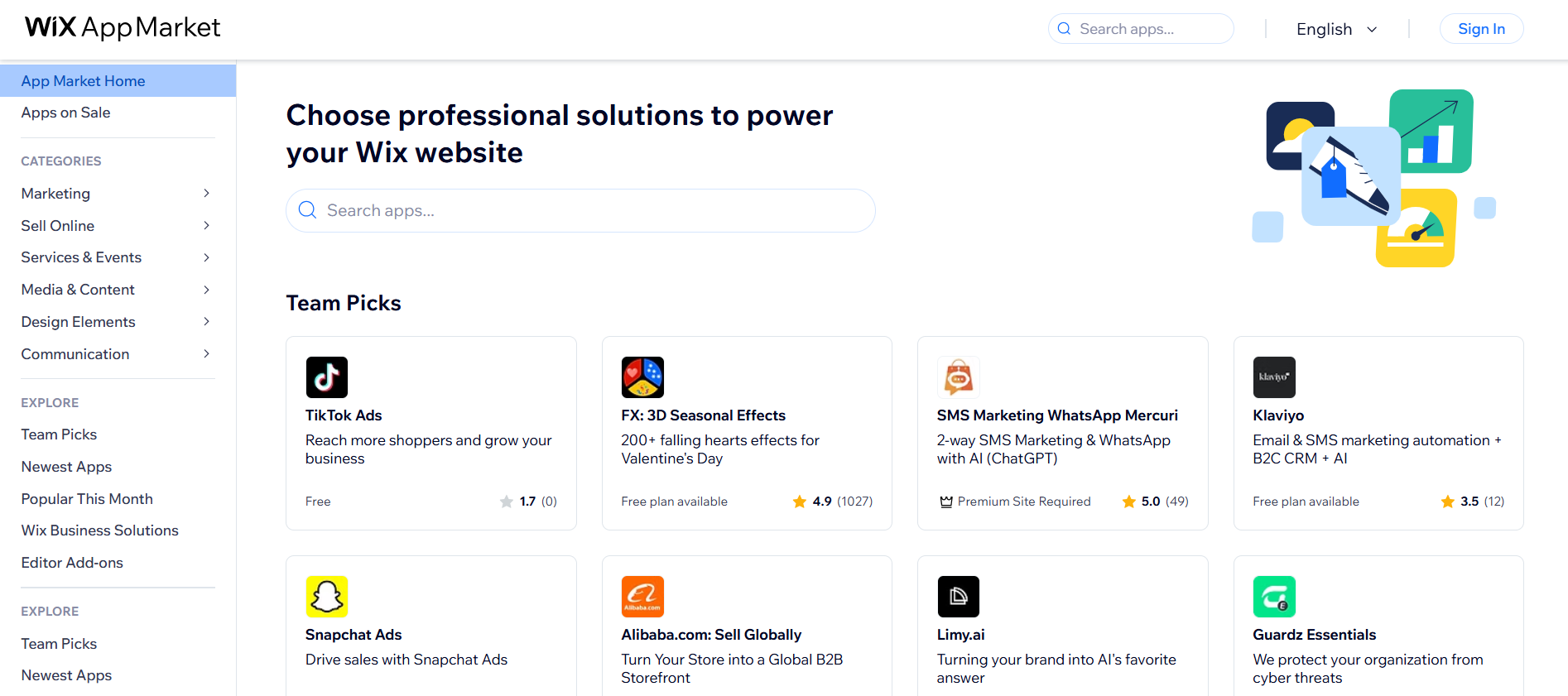The height and width of the screenshot is (696, 1568).
Task: Open the Alibaba.com app icon
Action: pyautogui.click(x=642, y=597)
